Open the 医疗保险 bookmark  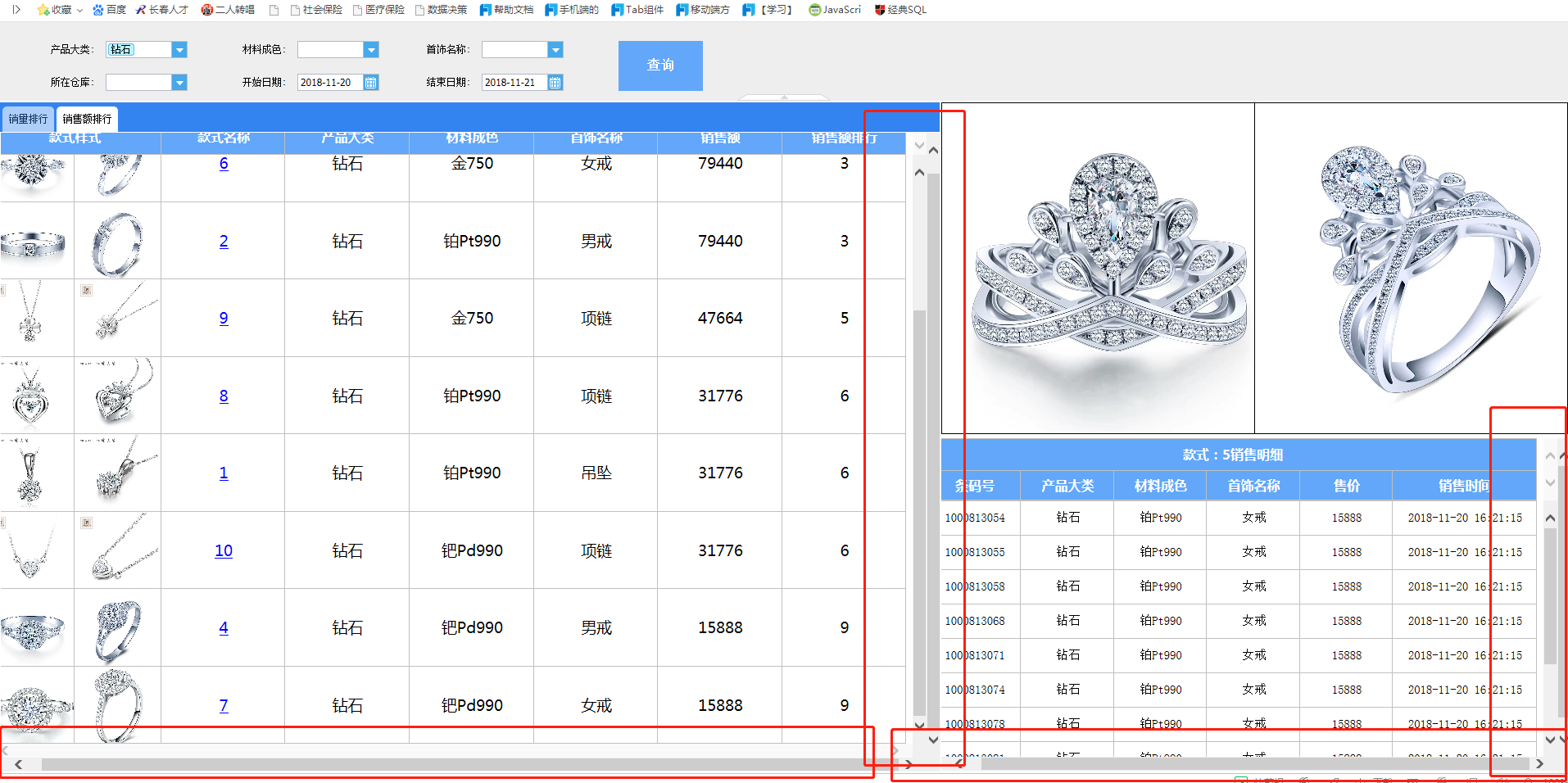pos(378,10)
